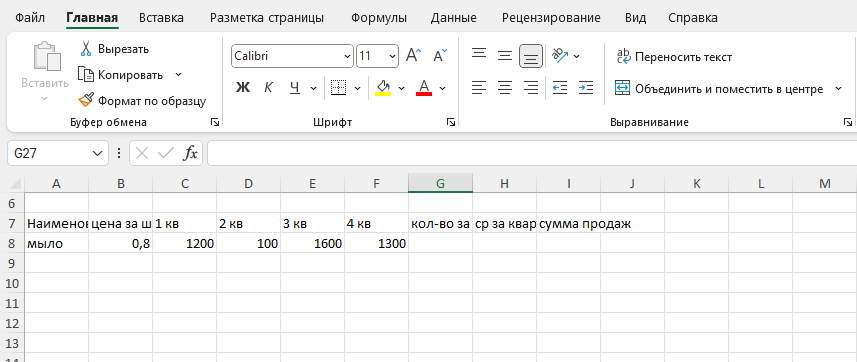This screenshot has width=857, height=362.
Task: Select column G header
Action: pyautogui.click(x=441, y=184)
